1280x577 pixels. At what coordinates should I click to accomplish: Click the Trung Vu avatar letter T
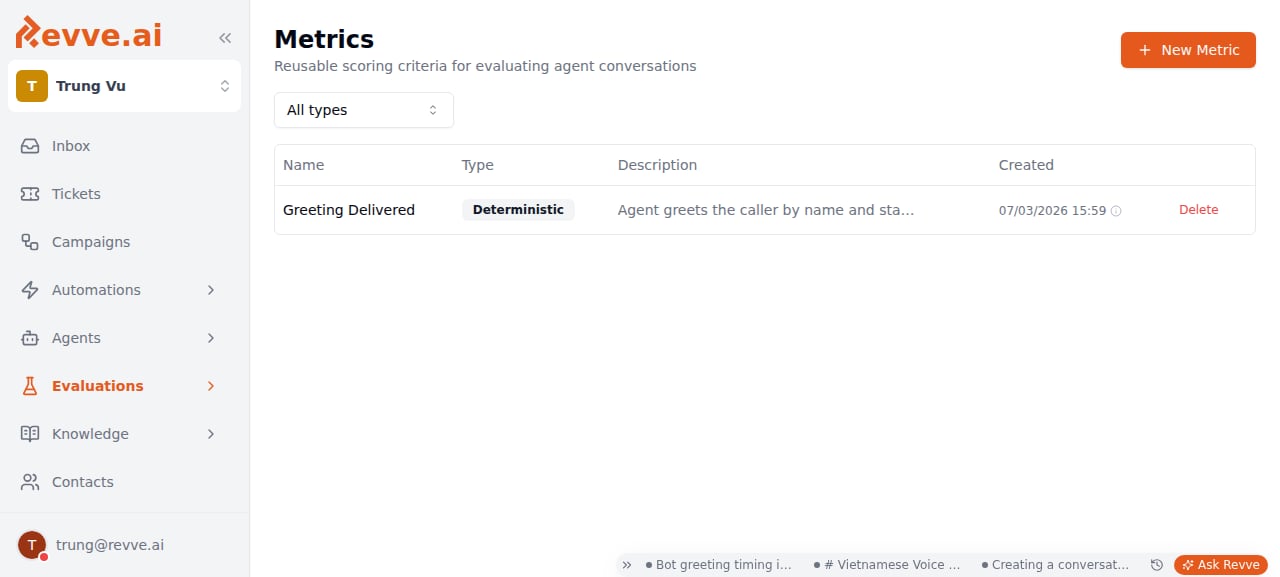click(x=32, y=86)
